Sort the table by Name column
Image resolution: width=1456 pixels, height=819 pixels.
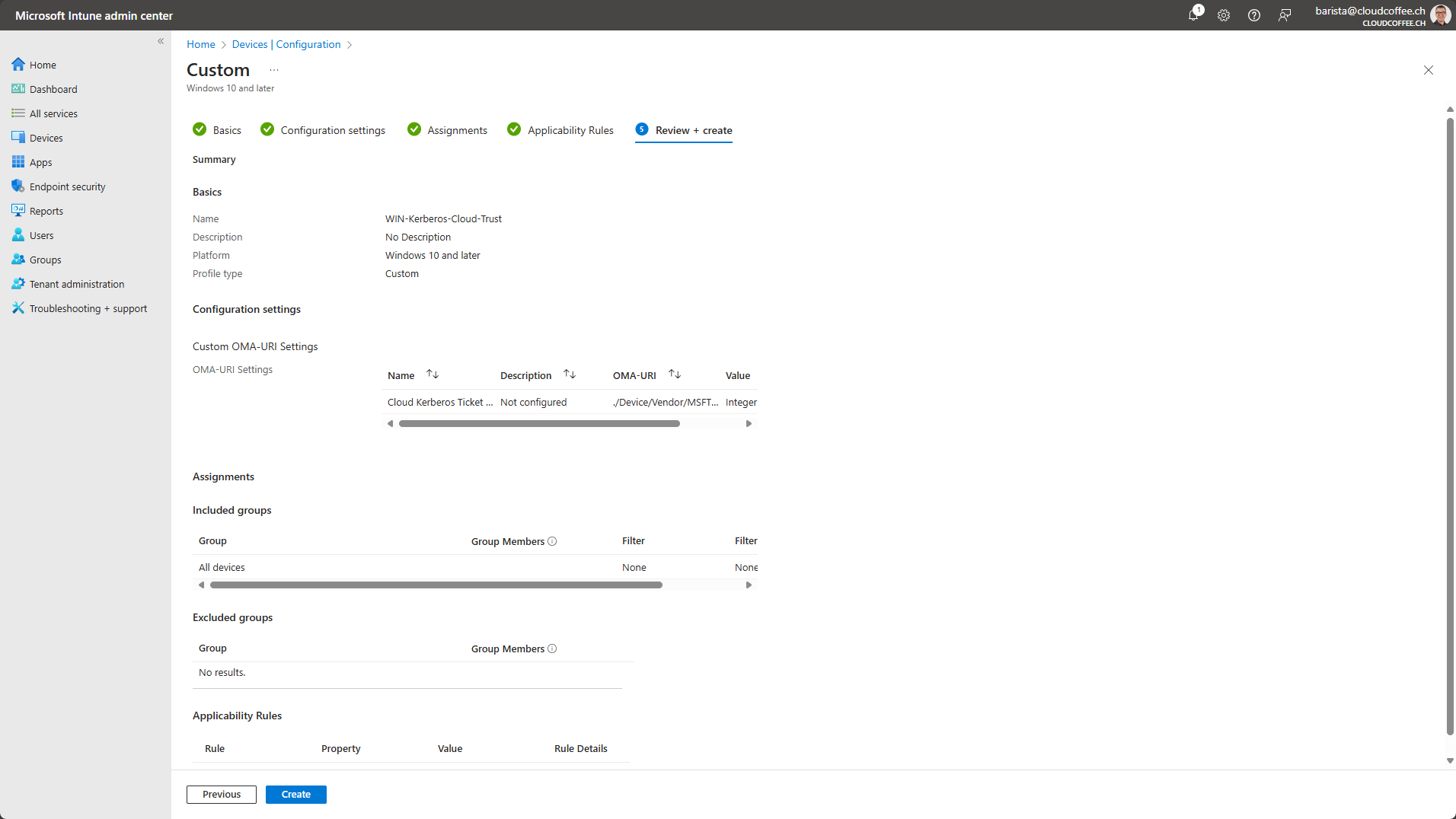[432, 374]
